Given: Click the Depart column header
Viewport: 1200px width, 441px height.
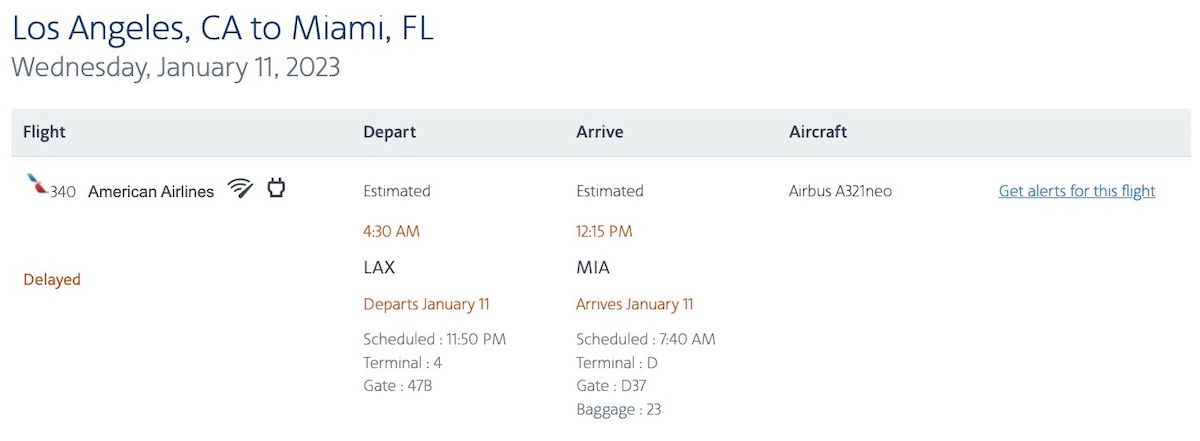Looking at the screenshot, I should coord(390,132).
